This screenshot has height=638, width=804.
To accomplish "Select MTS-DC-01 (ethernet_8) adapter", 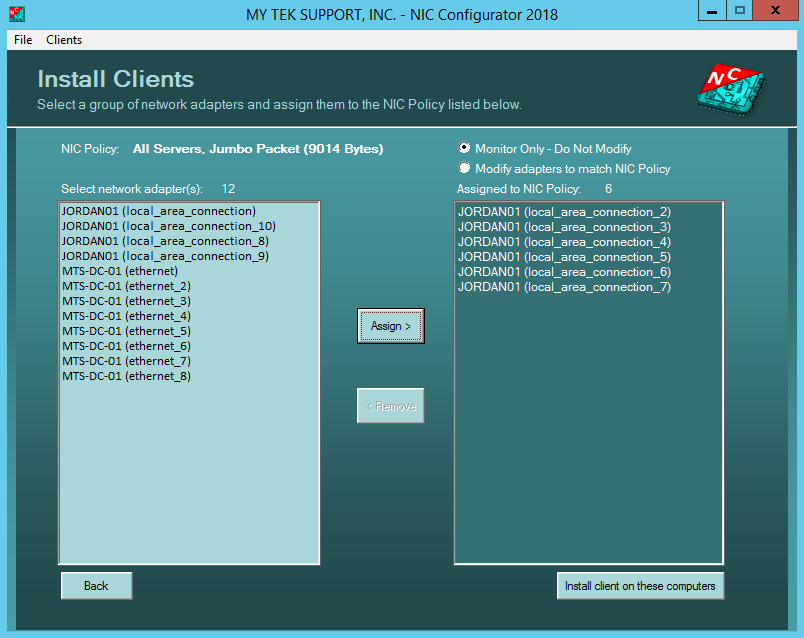I will click(125, 376).
